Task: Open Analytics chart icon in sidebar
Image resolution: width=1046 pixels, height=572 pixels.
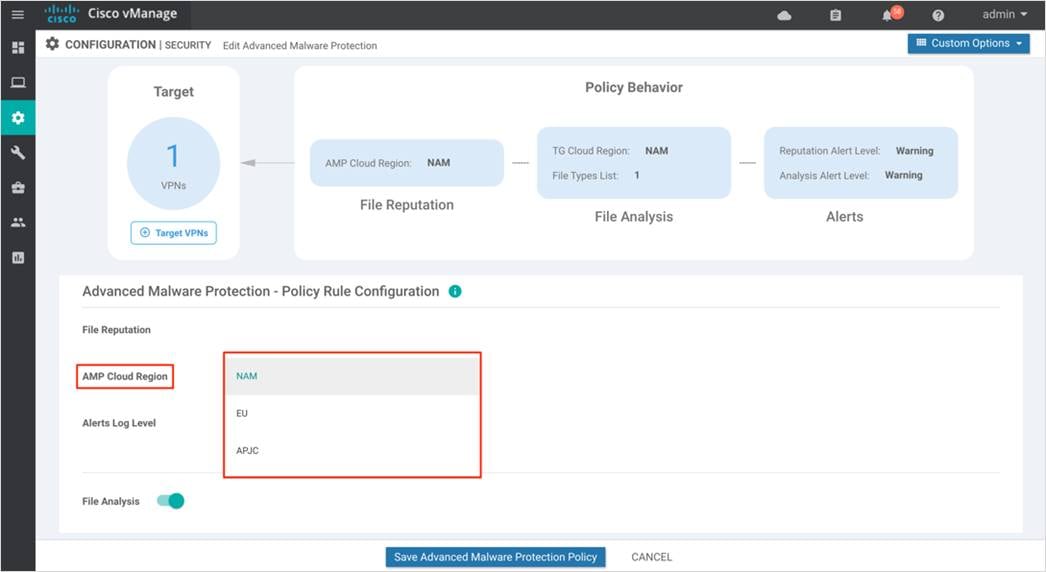Action: point(18,258)
